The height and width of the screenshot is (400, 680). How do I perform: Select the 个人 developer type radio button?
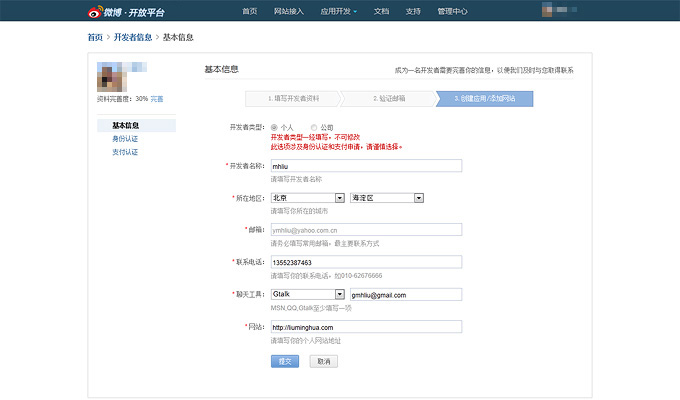click(275, 128)
